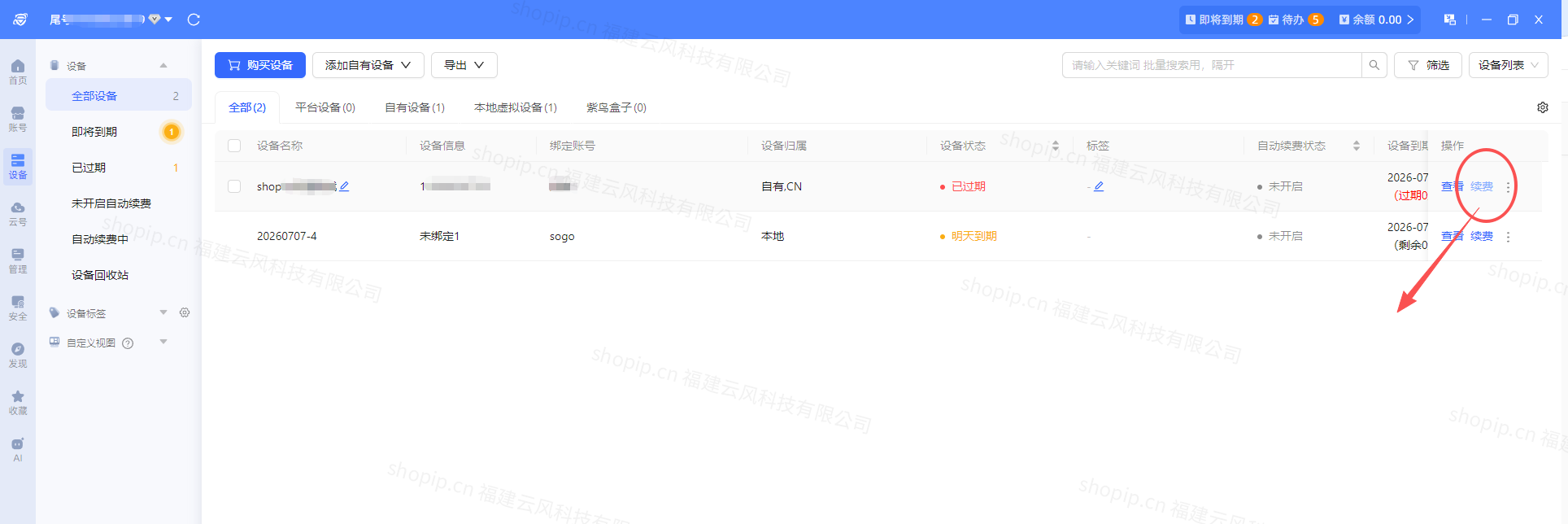Expand the 设备标签 section arrow
Screen dimensions: 1568x524
point(163,312)
